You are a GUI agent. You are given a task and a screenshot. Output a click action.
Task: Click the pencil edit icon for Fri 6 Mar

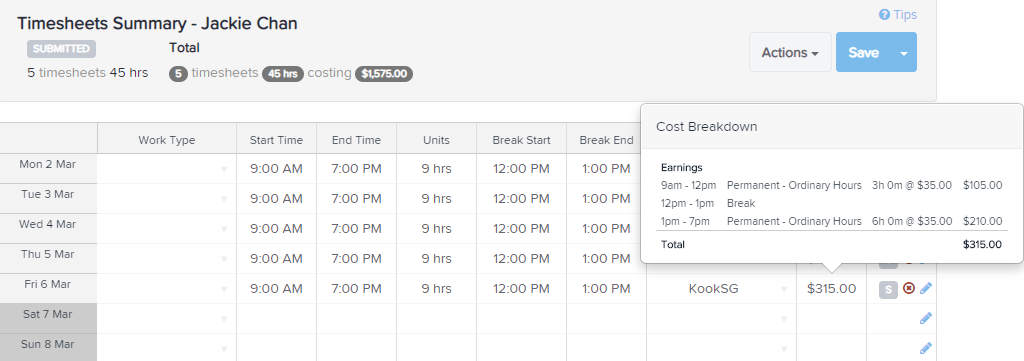[x=925, y=288]
